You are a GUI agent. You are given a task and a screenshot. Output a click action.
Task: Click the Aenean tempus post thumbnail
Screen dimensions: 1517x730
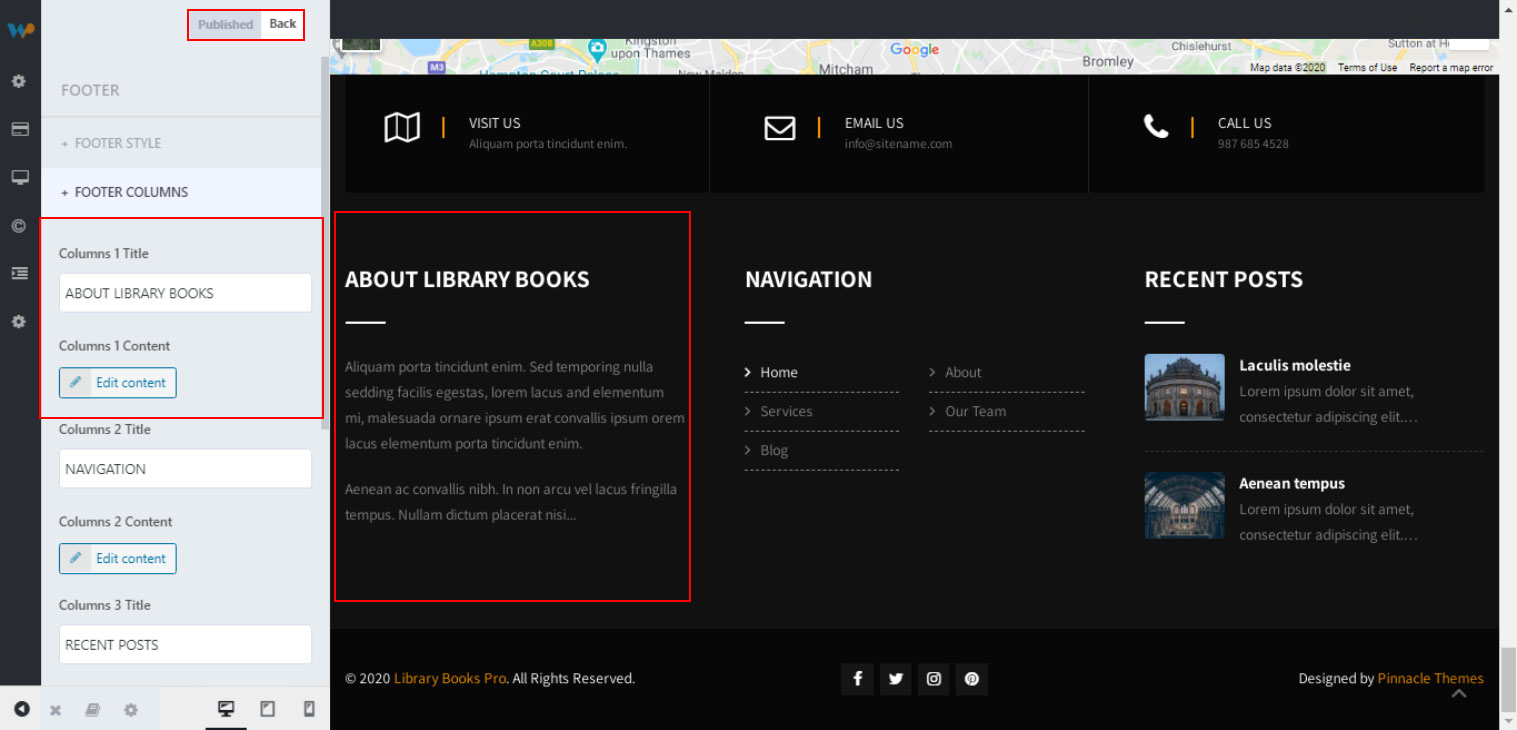pos(1184,505)
